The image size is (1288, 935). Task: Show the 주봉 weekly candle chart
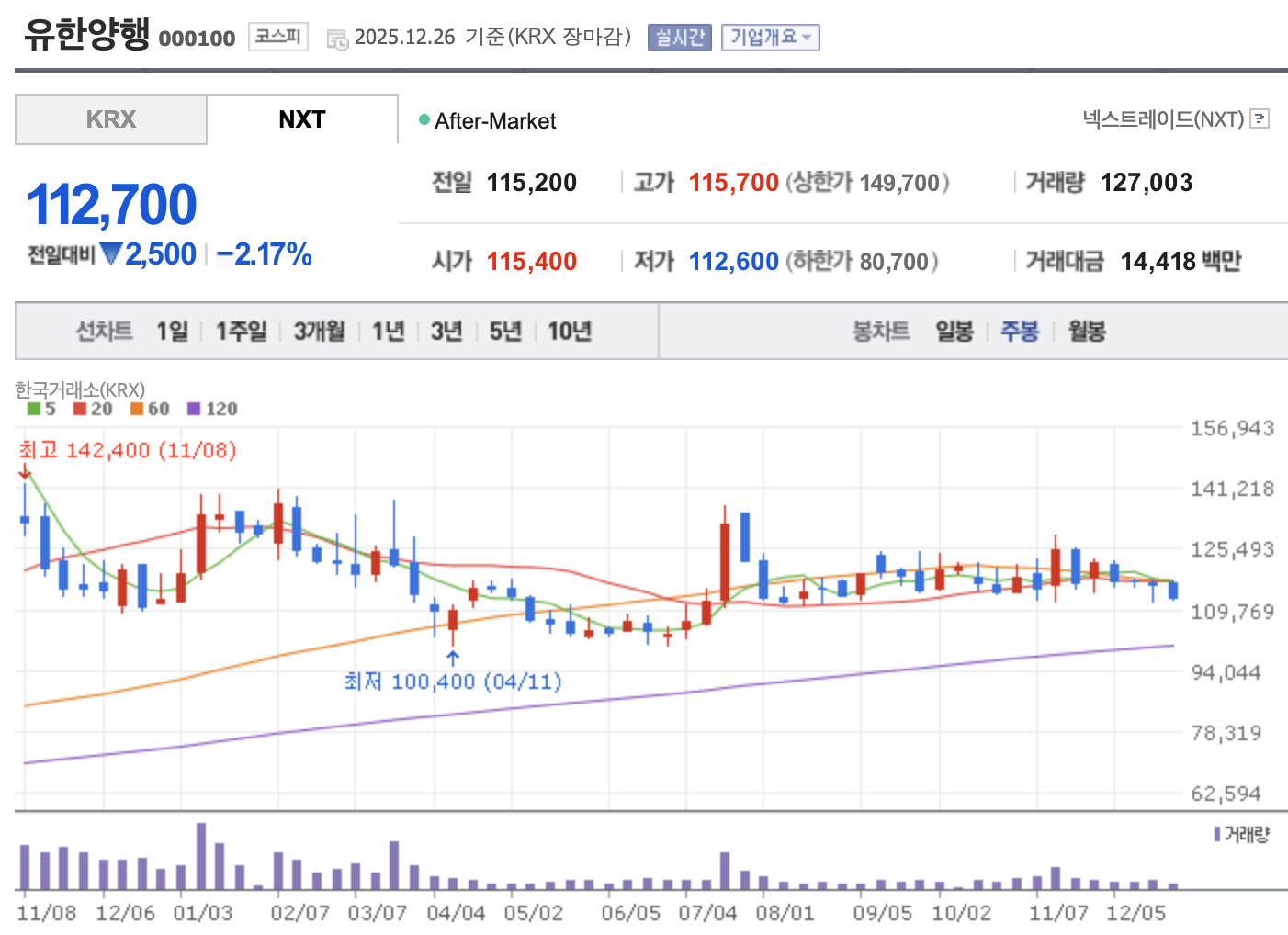[1020, 331]
